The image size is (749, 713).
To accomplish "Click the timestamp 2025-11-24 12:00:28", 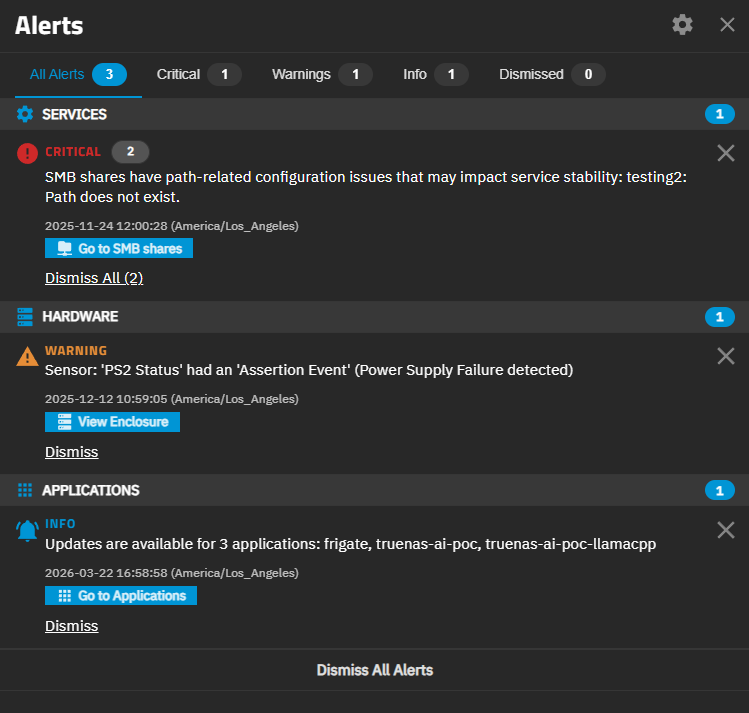I will tap(171, 226).
